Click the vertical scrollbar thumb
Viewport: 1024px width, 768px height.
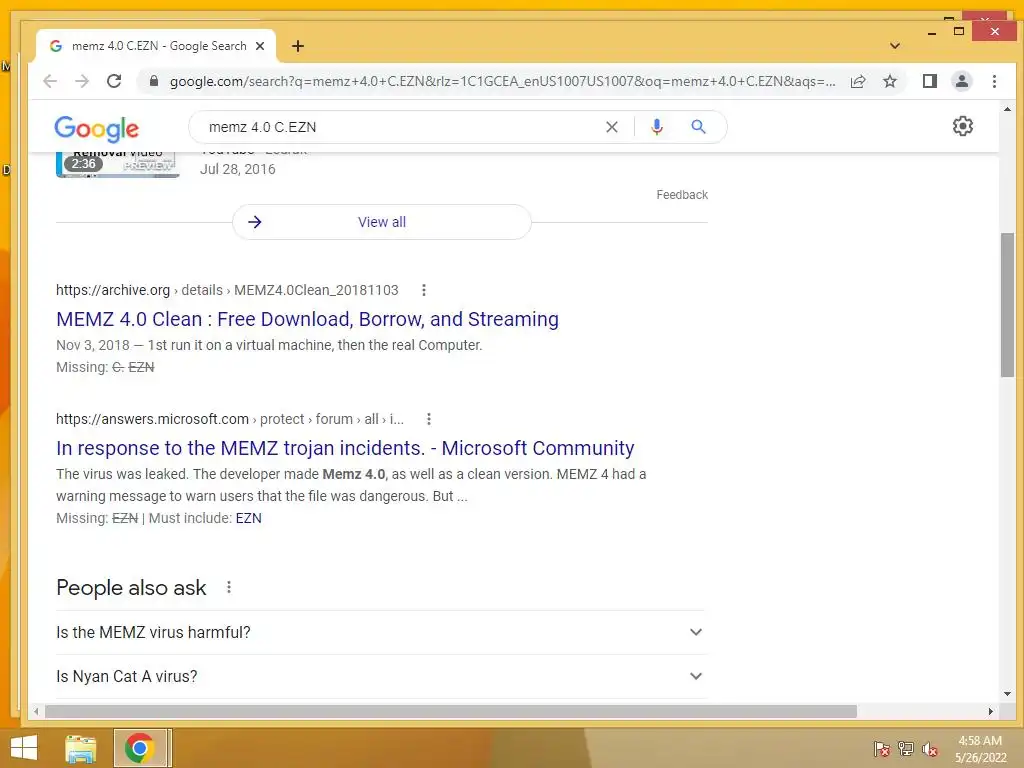pos(1007,305)
